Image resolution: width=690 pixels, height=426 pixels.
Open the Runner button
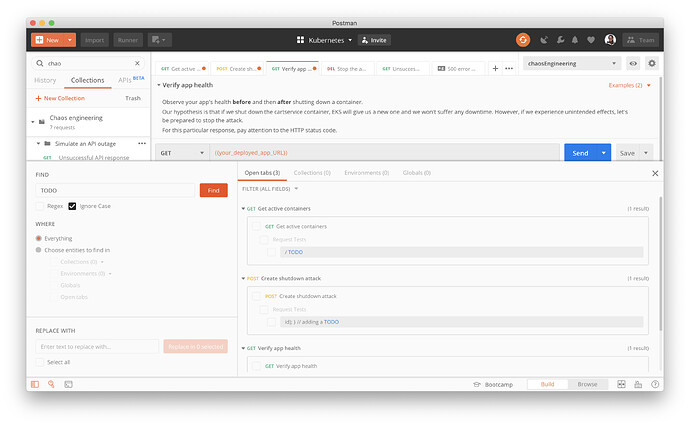(128, 40)
